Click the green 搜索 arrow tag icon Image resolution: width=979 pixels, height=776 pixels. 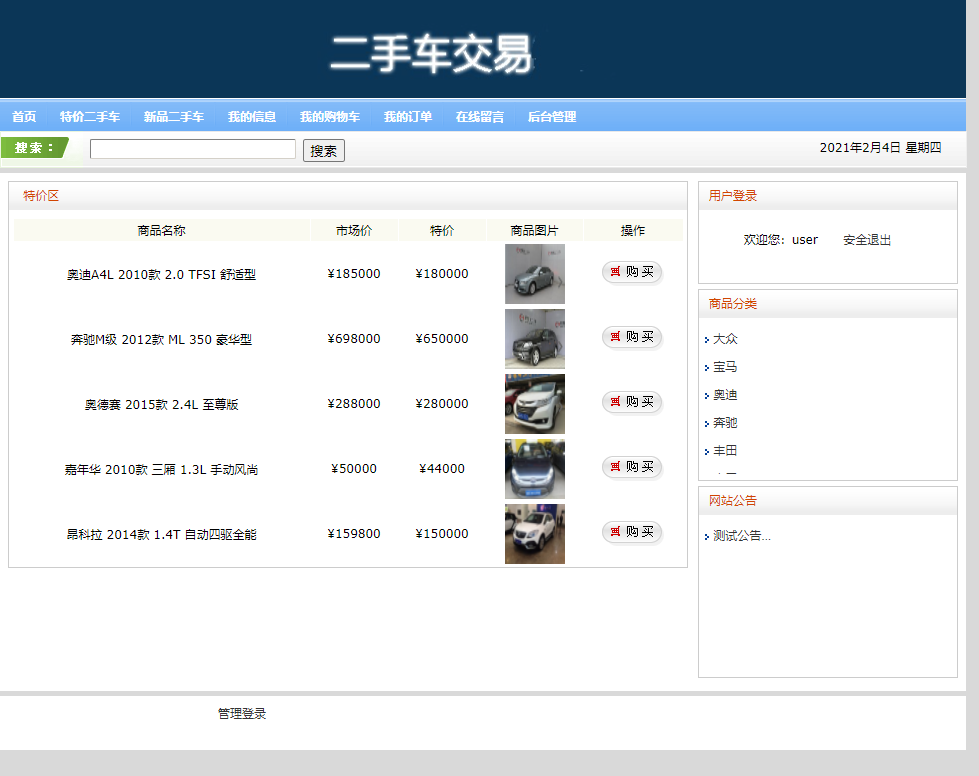click(35, 147)
